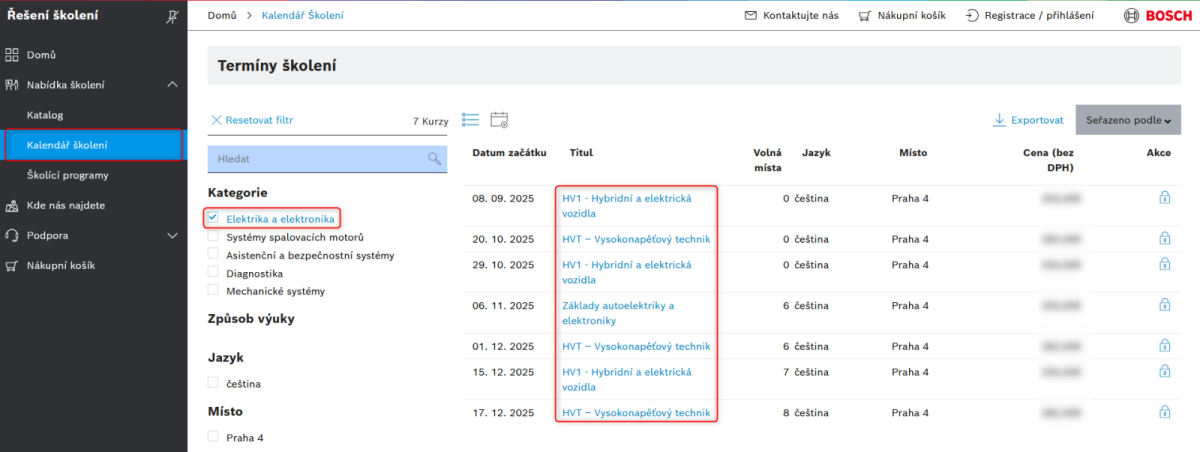
Task: Collapse the Nabídka školení sidebar section
Action: click(x=172, y=86)
